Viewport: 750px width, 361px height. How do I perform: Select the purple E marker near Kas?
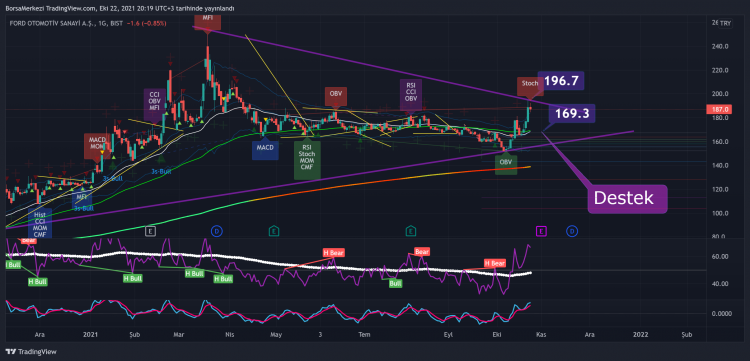pyautogui.click(x=541, y=231)
